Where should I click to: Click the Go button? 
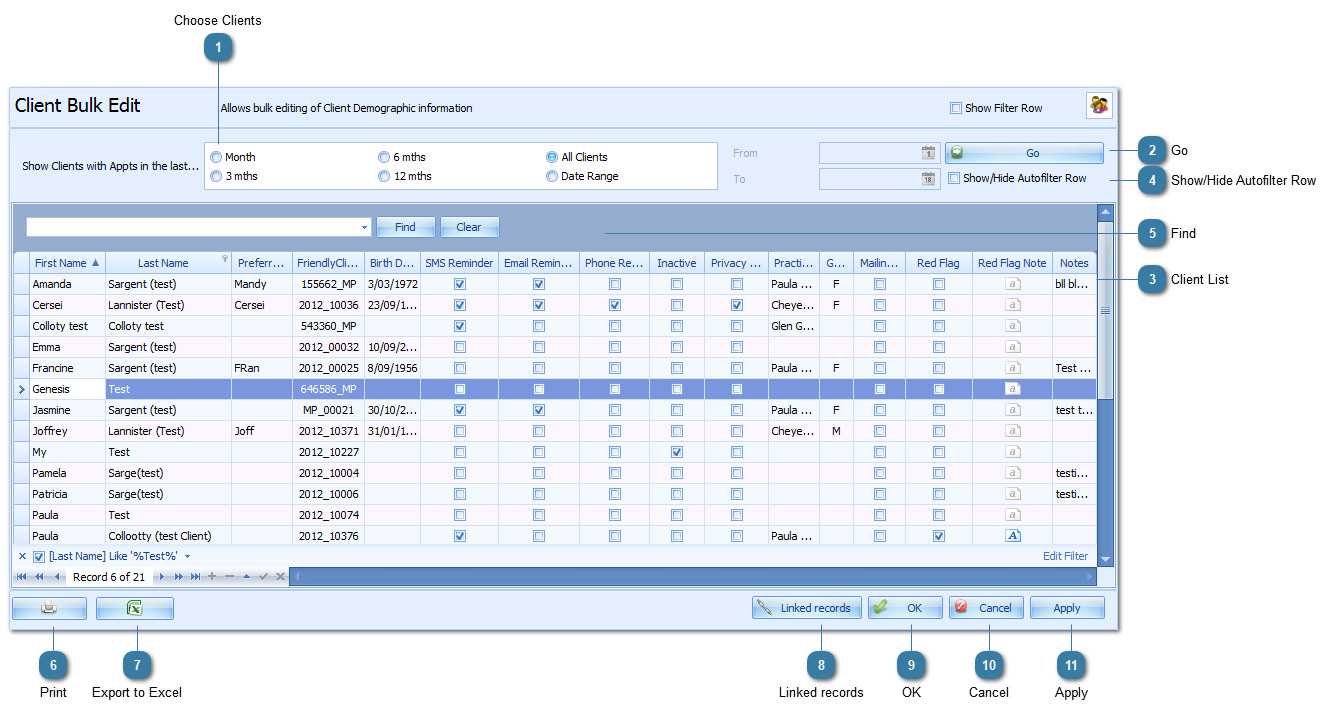tap(1024, 153)
